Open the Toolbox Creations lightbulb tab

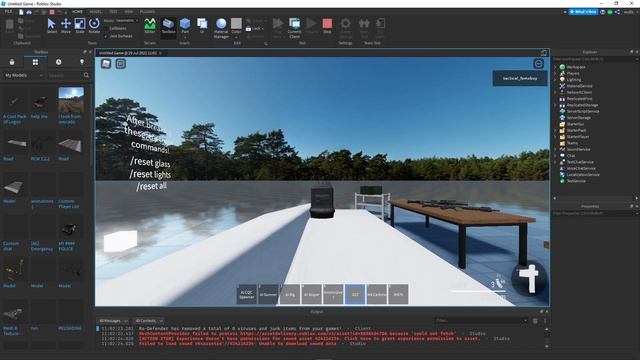click(82, 62)
